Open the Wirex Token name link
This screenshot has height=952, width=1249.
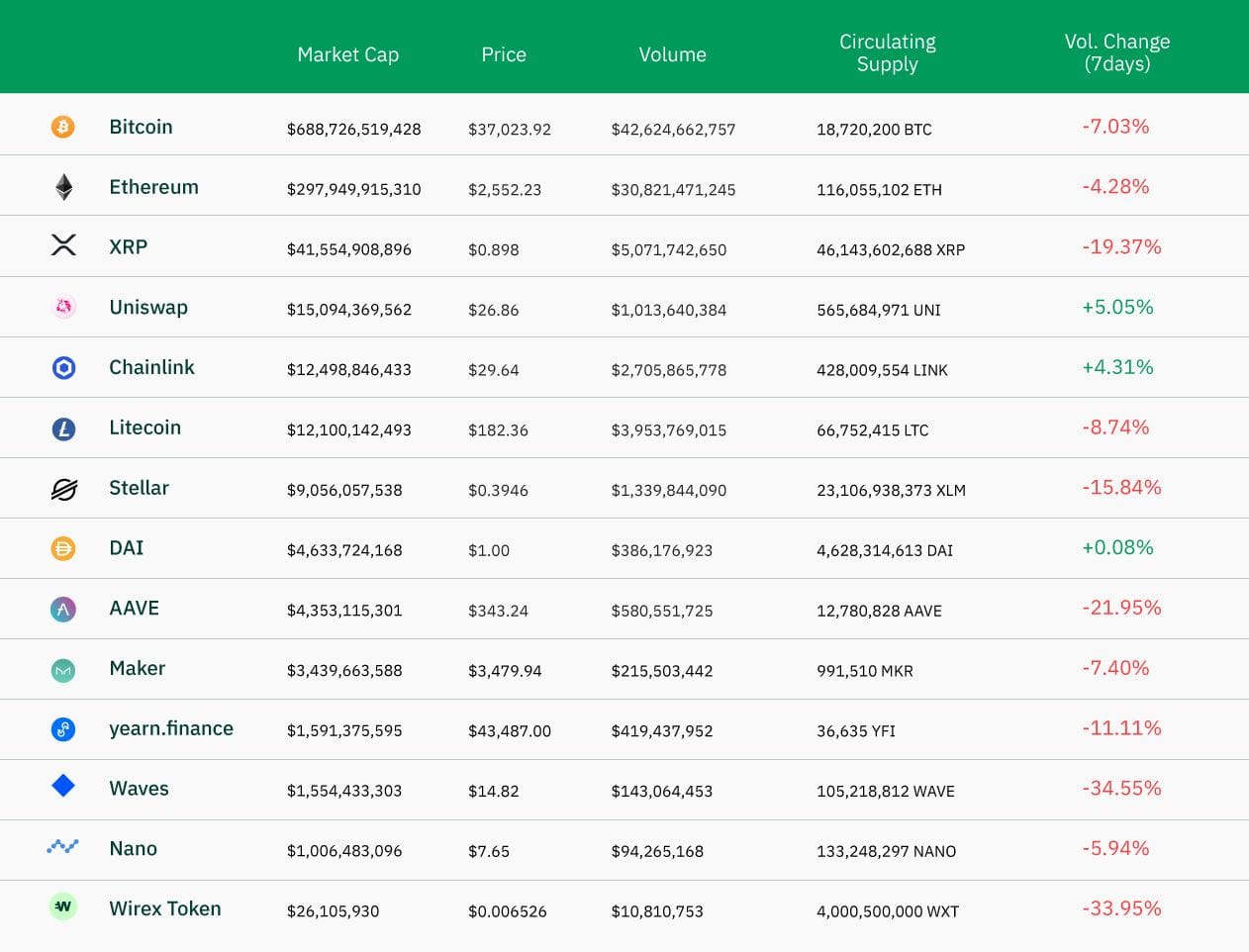(165, 908)
